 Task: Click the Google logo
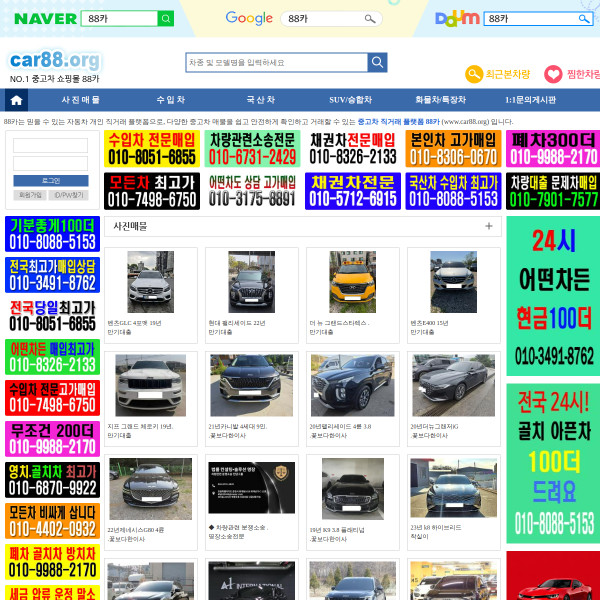pos(249,18)
